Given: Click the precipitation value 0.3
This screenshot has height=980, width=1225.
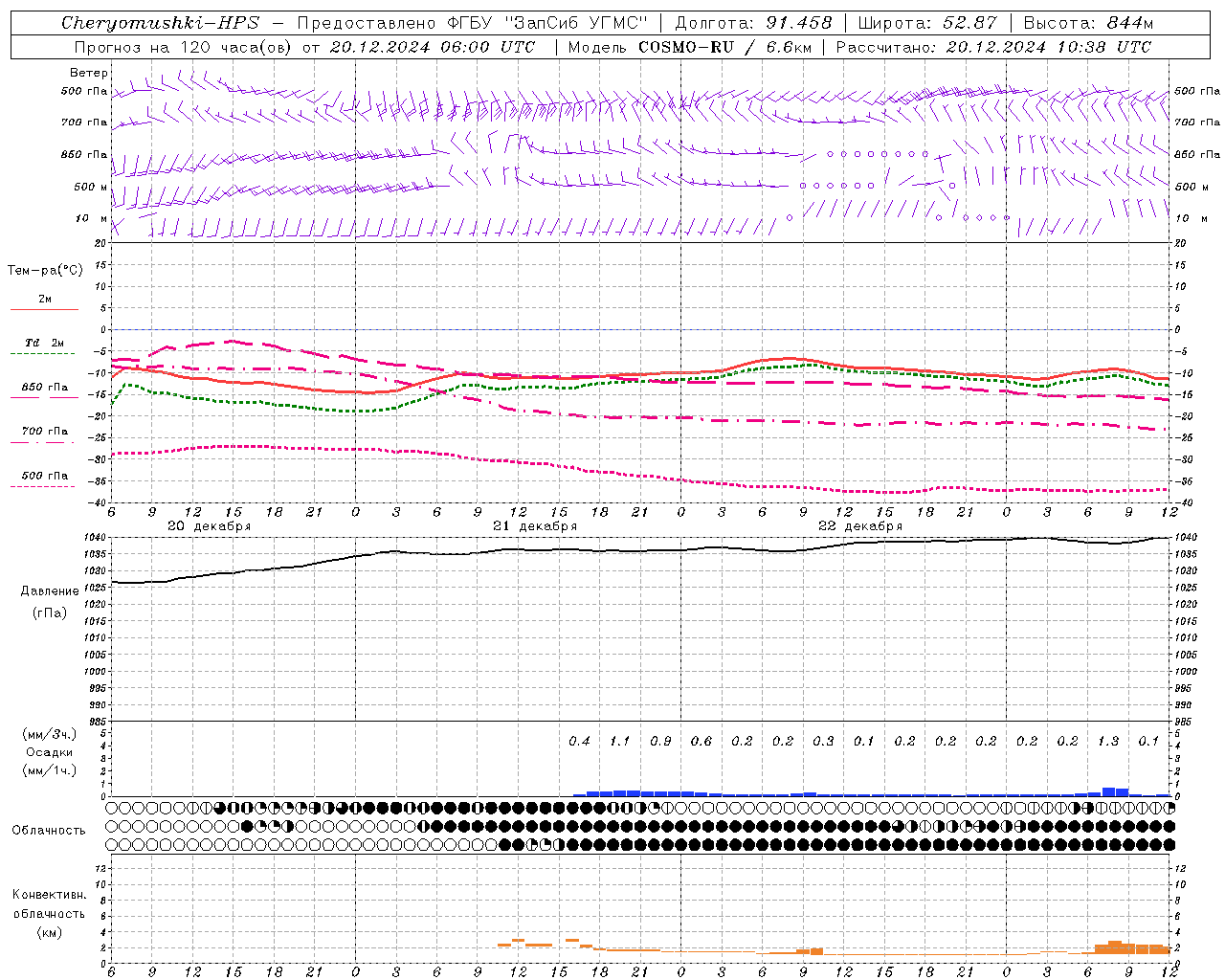Looking at the screenshot, I should [x=824, y=741].
